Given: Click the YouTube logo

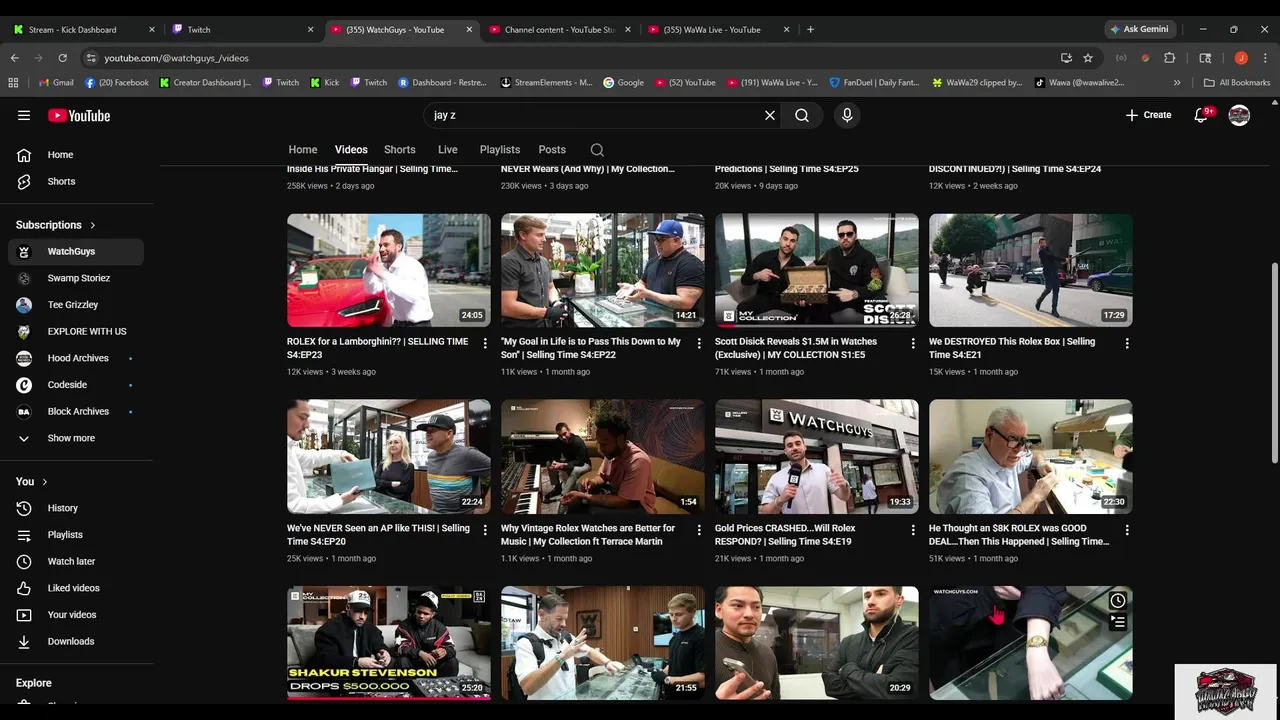Looking at the screenshot, I should pos(79,115).
